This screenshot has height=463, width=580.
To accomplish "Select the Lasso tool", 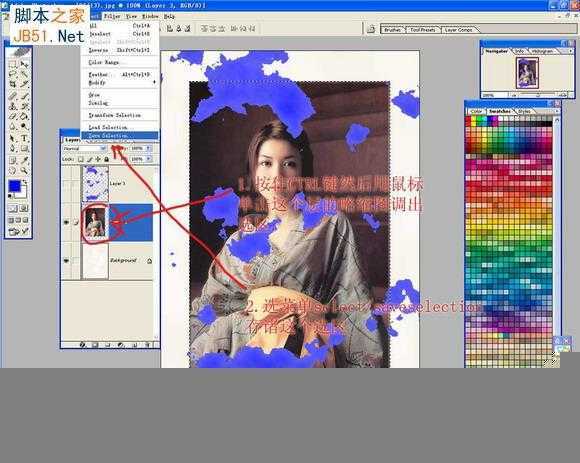I will coord(13,74).
